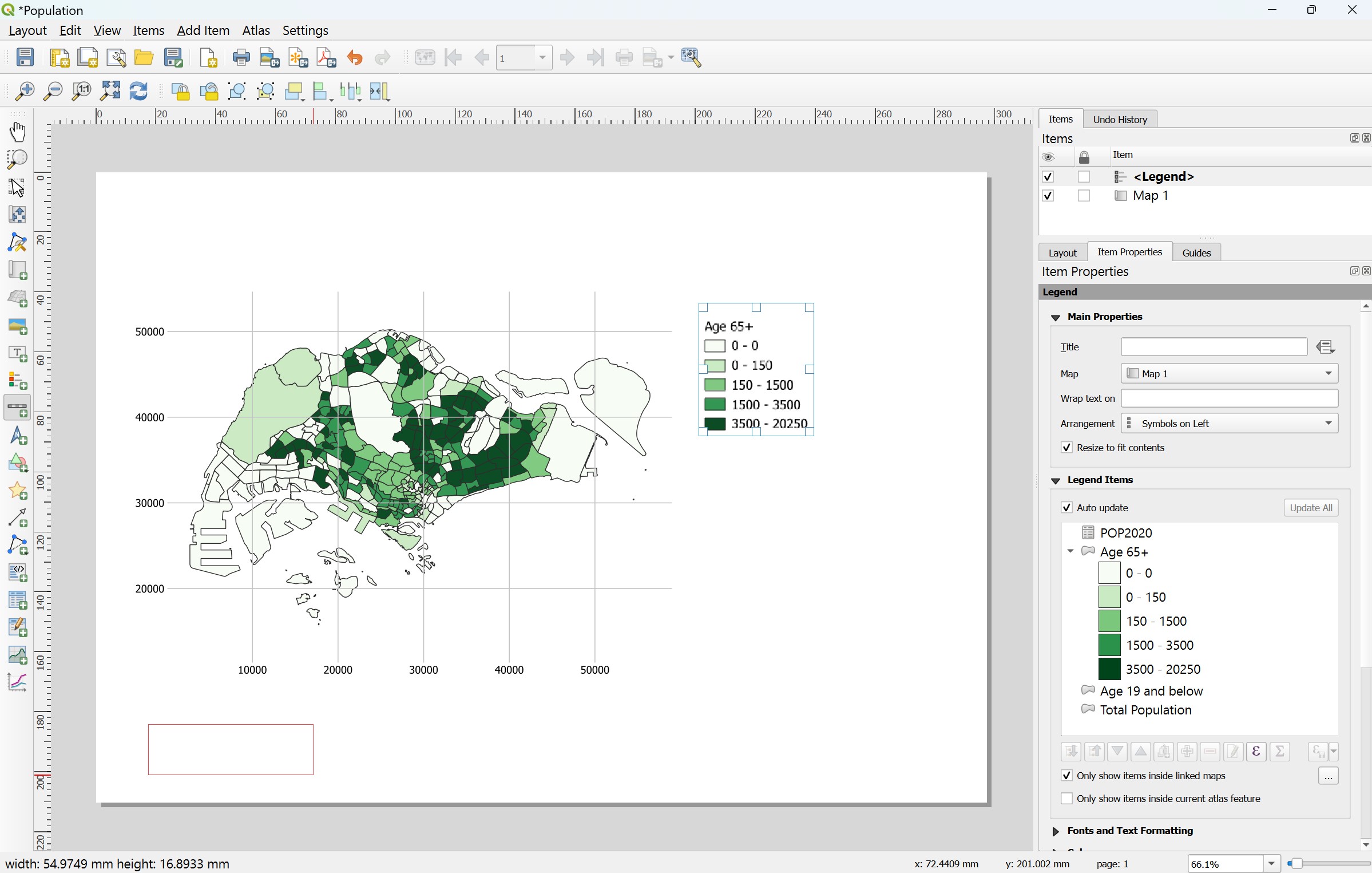The image size is (1372, 873).
Task: Click the Save Project icon
Action: click(x=25, y=57)
